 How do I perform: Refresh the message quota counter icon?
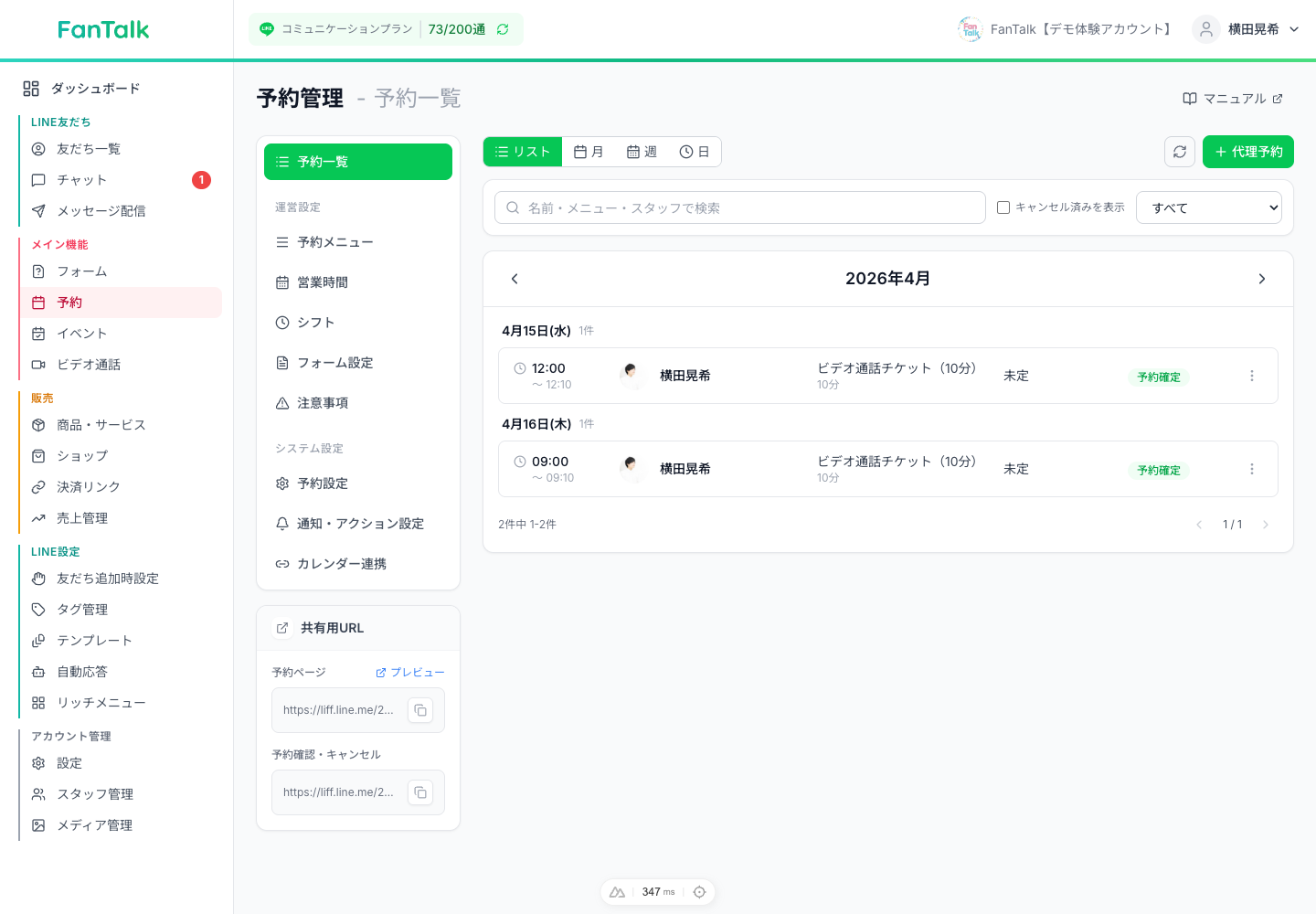(503, 29)
